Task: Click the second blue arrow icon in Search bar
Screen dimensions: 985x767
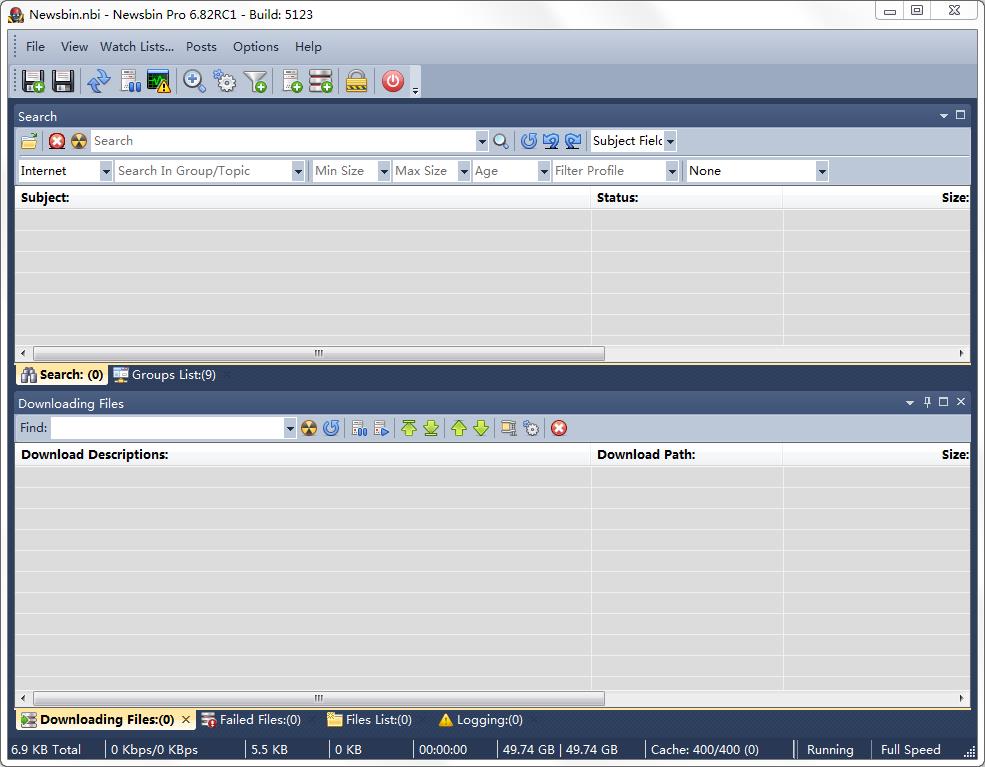Action: [550, 141]
